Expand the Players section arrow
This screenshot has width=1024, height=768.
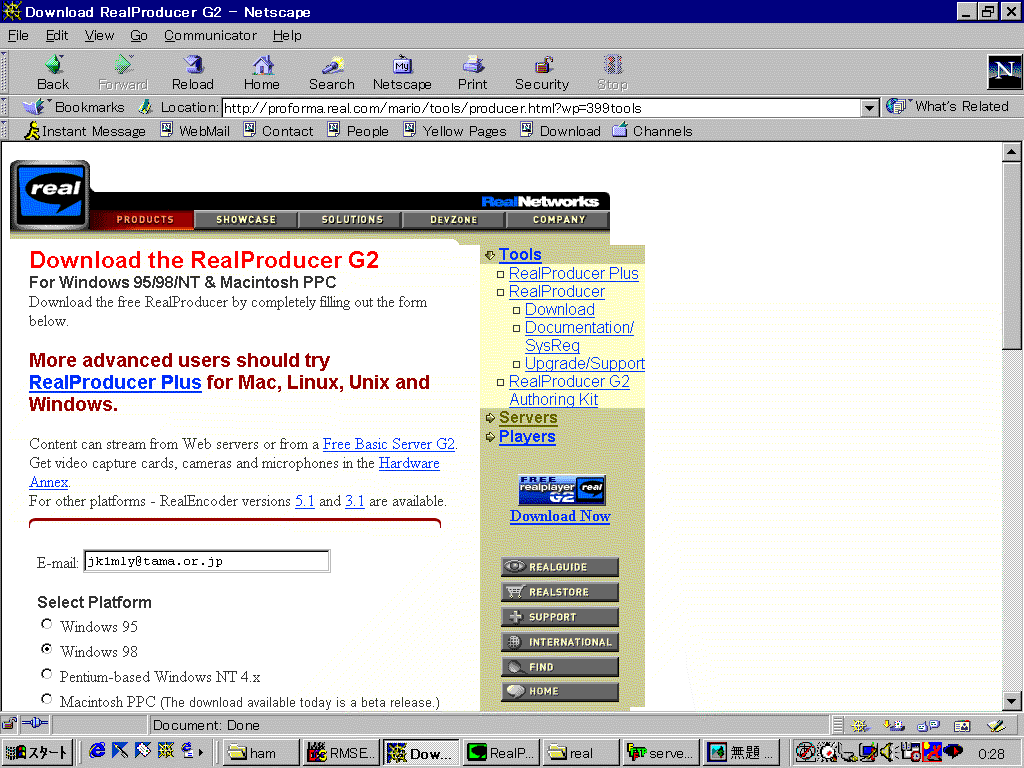[x=490, y=437]
